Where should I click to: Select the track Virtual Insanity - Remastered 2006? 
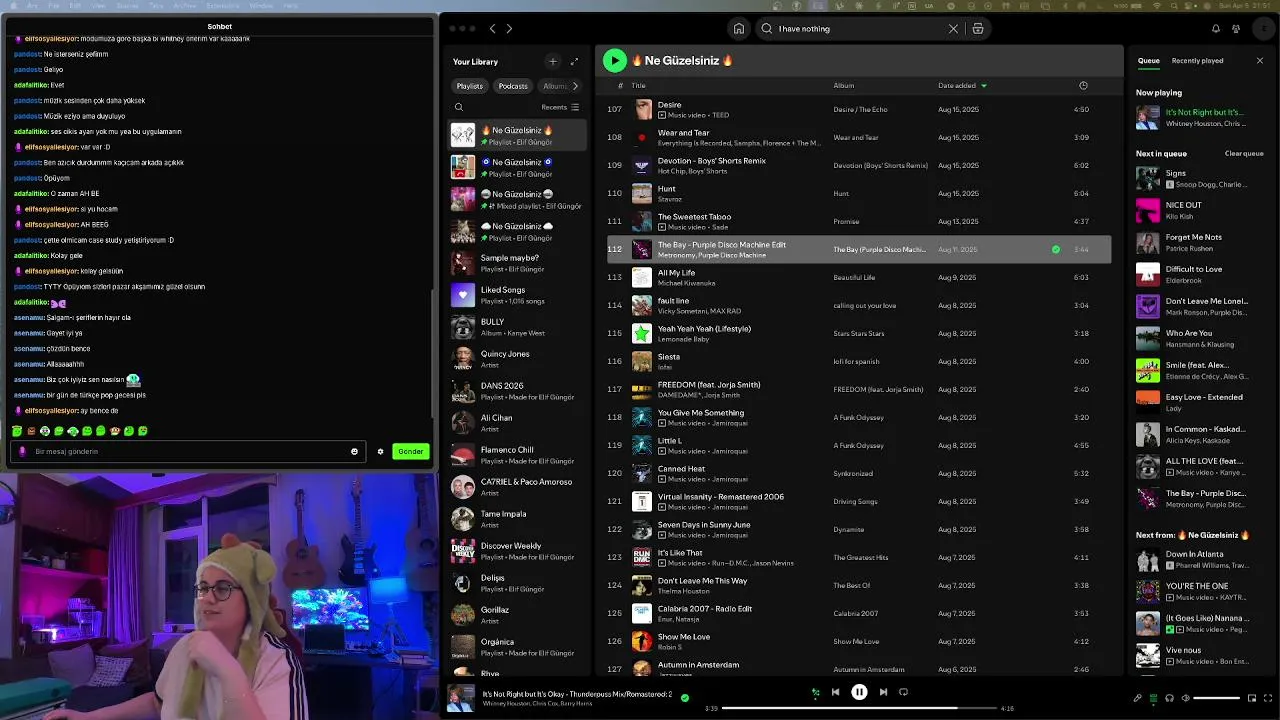tap(858, 501)
